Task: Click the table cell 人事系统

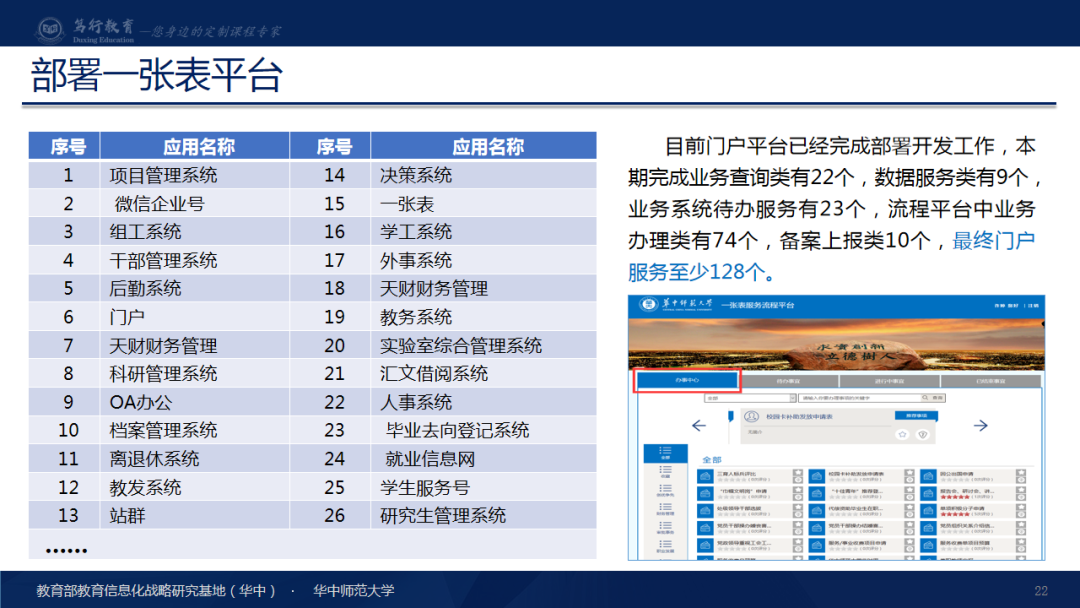Action: [x=416, y=402]
